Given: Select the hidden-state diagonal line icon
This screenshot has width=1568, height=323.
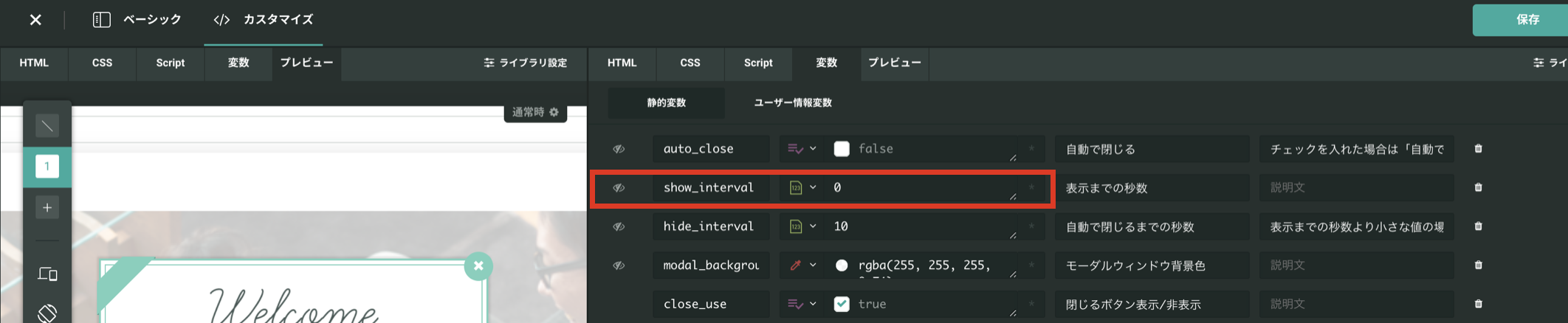Looking at the screenshot, I should pos(47,125).
